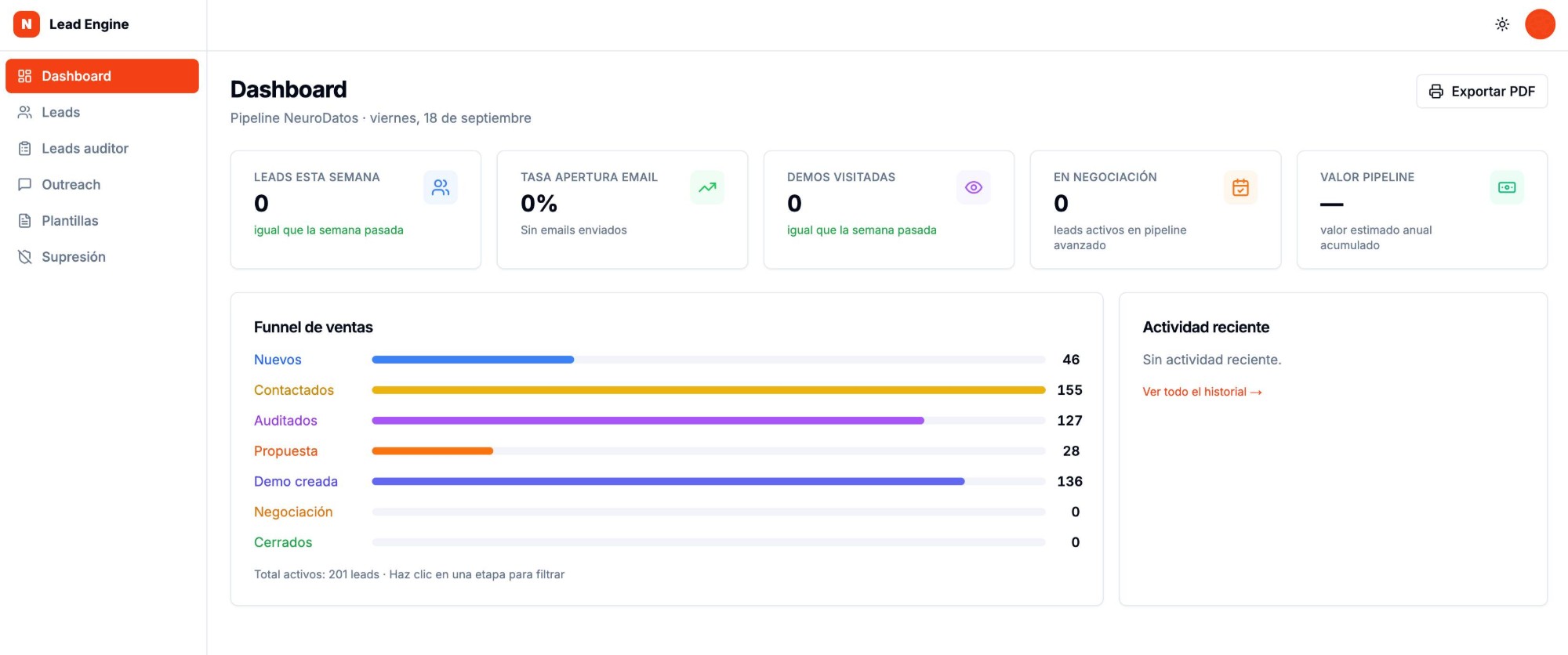Click the calendar check icon on En negociación card

pos(1240,187)
